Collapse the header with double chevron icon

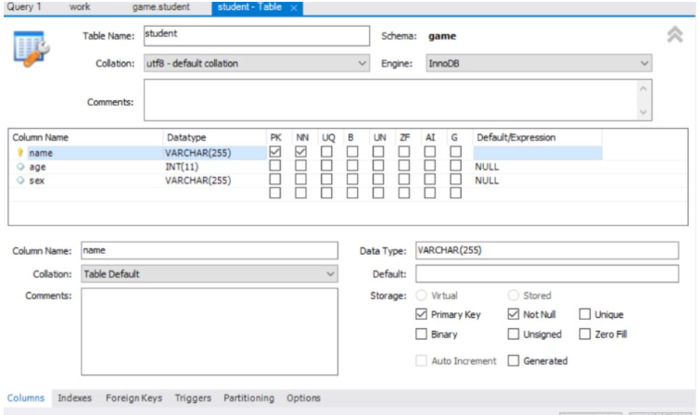tap(675, 35)
